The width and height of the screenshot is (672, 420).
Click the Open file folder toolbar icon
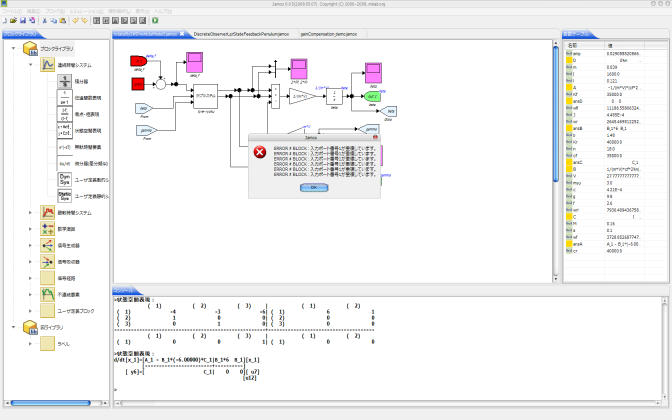[x=14, y=20]
